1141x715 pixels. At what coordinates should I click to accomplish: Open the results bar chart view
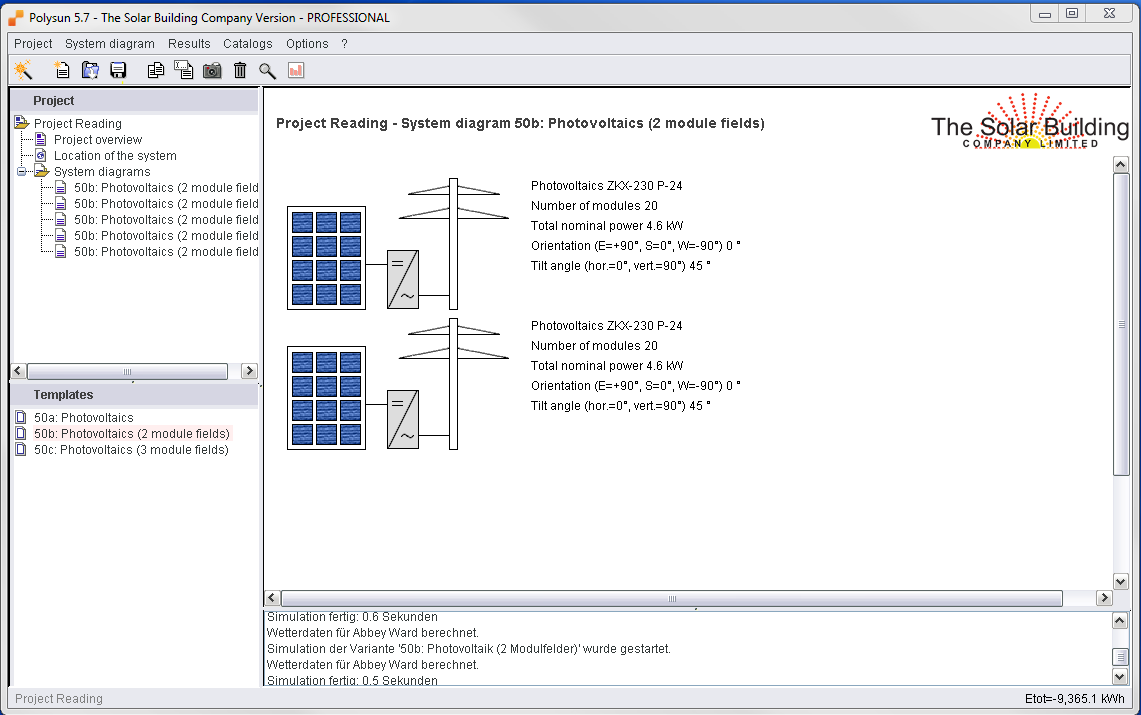294,70
